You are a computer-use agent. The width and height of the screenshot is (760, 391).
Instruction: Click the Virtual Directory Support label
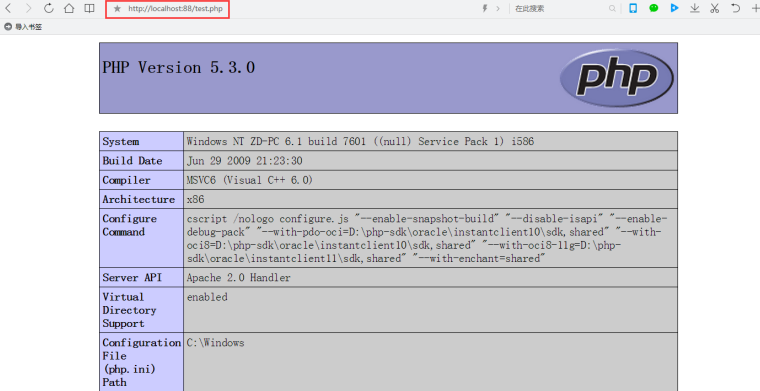coord(129,310)
